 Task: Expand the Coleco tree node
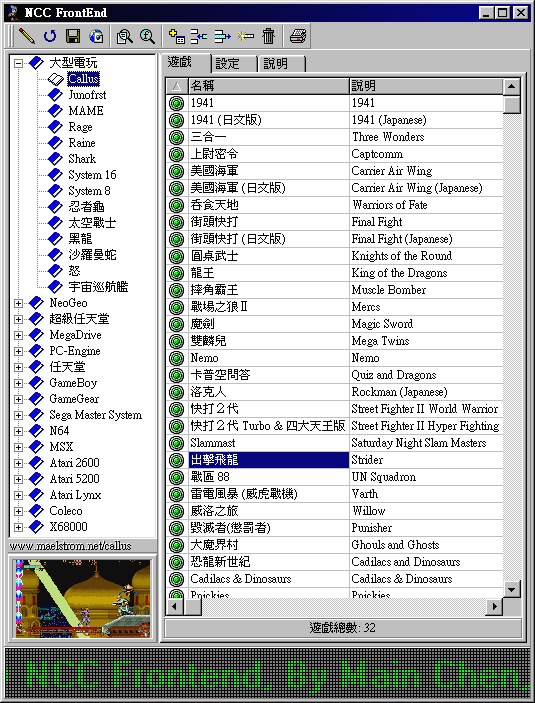pyautogui.click(x=18, y=511)
